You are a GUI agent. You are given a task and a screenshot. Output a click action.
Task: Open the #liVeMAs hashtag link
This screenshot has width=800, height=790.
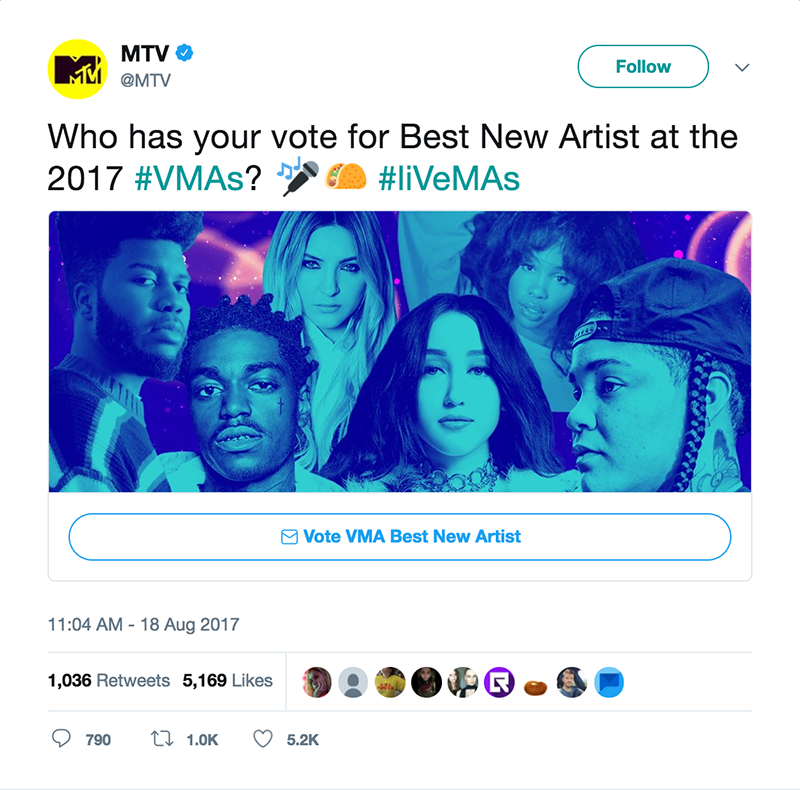pos(449,179)
